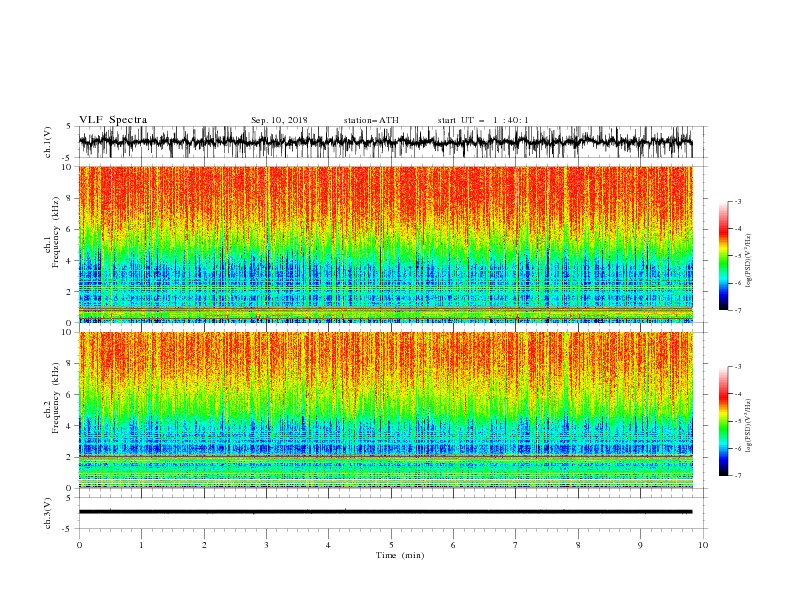Click the 'Sep. 10, 2018' date label
Screen dimensions: 792x612
point(279,120)
